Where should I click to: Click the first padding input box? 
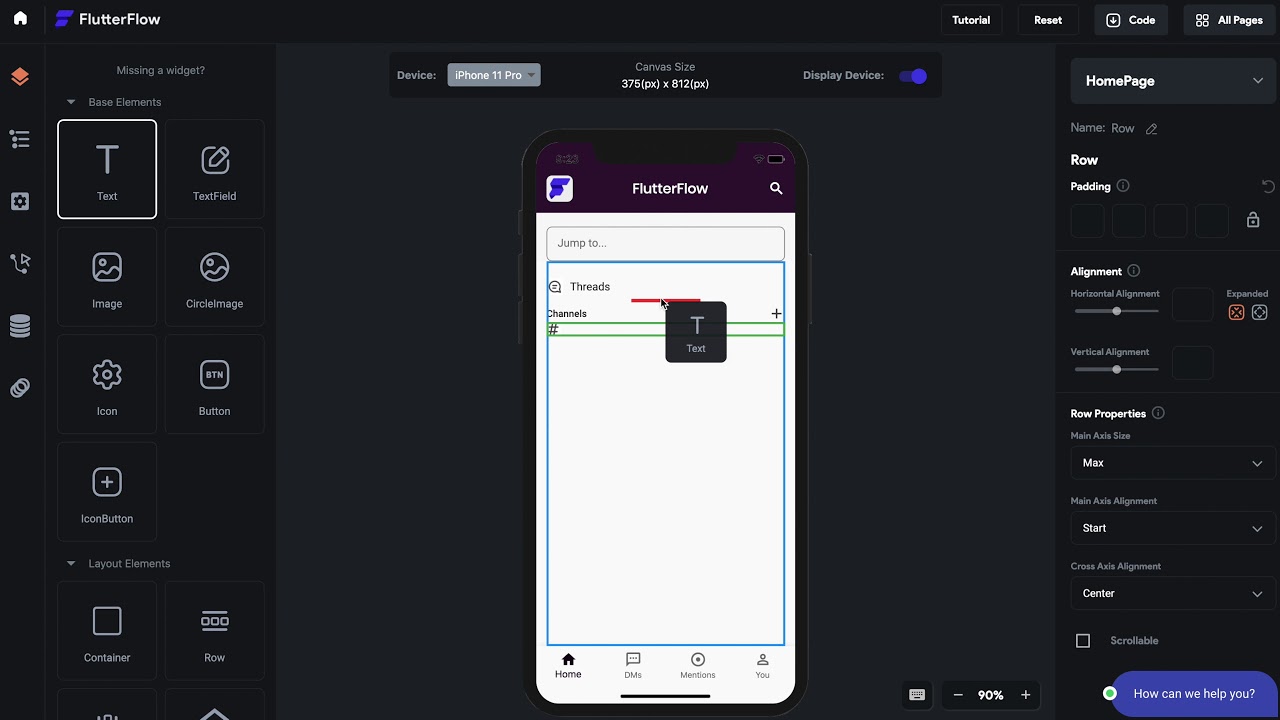point(1088,221)
